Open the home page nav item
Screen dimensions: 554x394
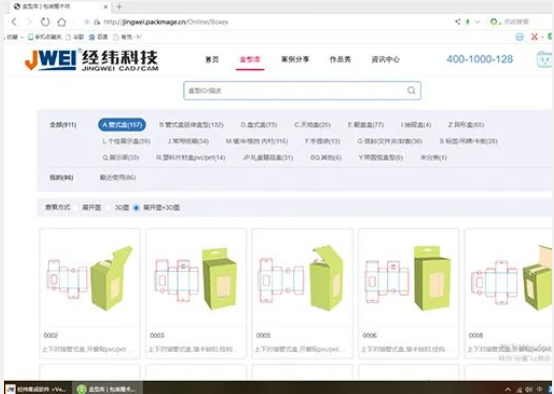[212, 59]
